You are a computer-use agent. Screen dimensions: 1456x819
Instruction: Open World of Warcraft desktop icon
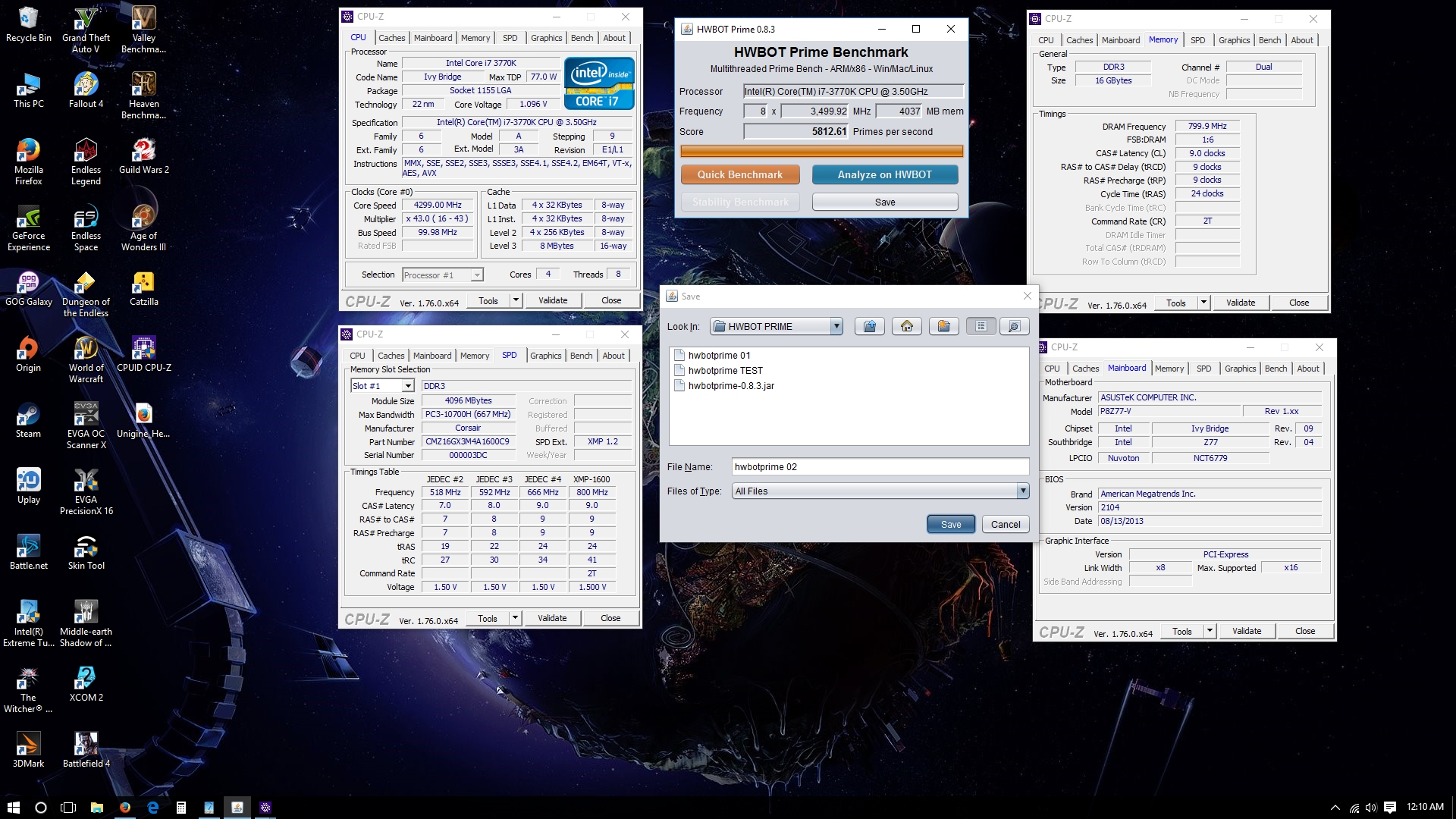coord(86,360)
